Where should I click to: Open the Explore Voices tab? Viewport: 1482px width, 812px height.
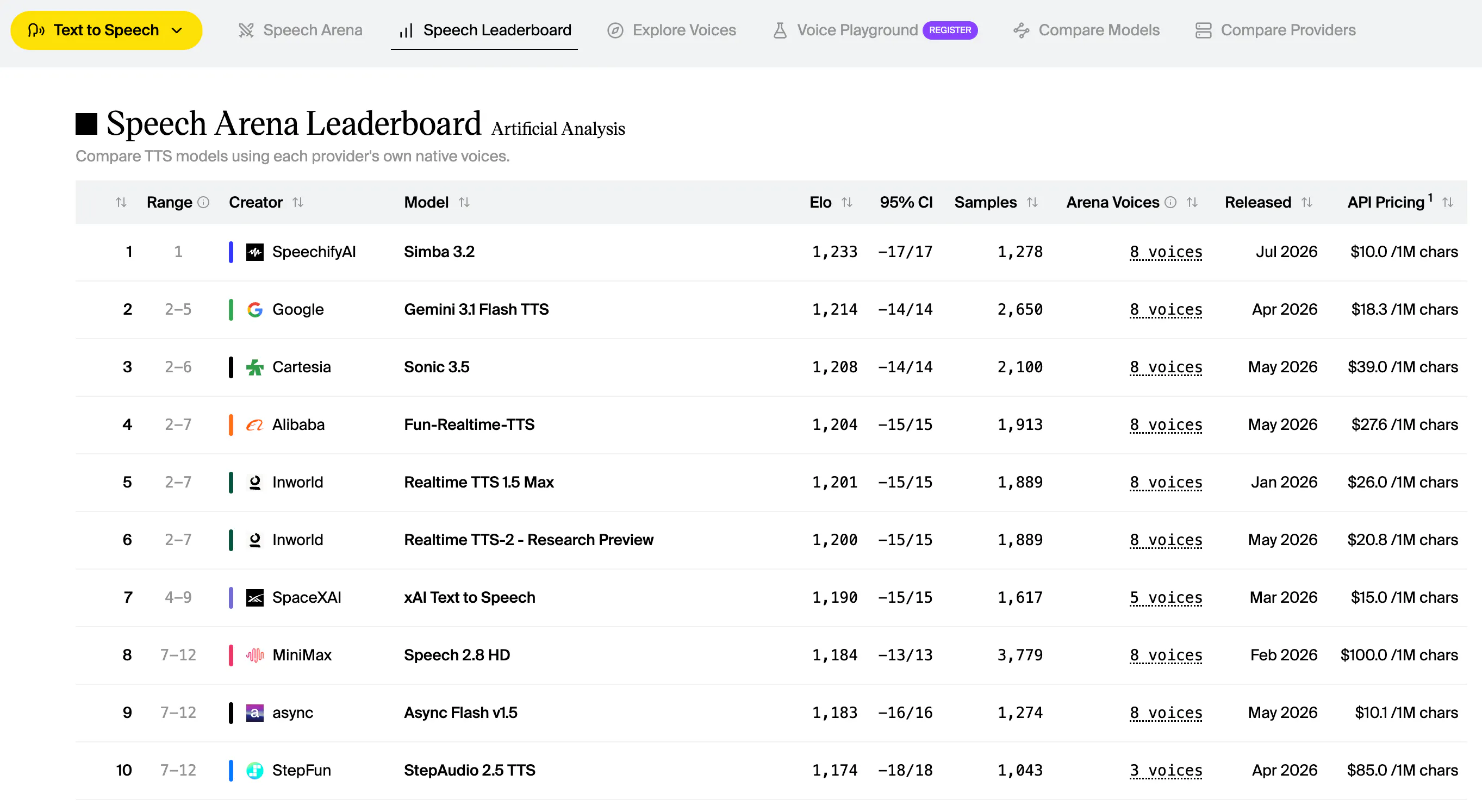(672, 30)
